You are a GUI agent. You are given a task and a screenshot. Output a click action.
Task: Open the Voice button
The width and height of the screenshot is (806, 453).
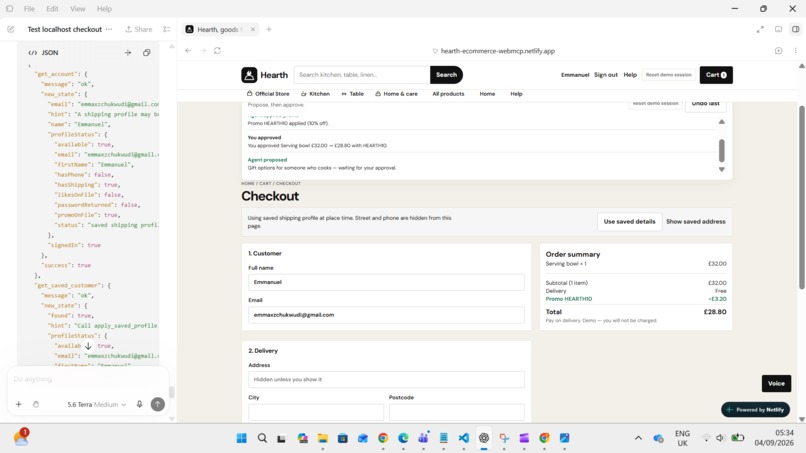[776, 383]
